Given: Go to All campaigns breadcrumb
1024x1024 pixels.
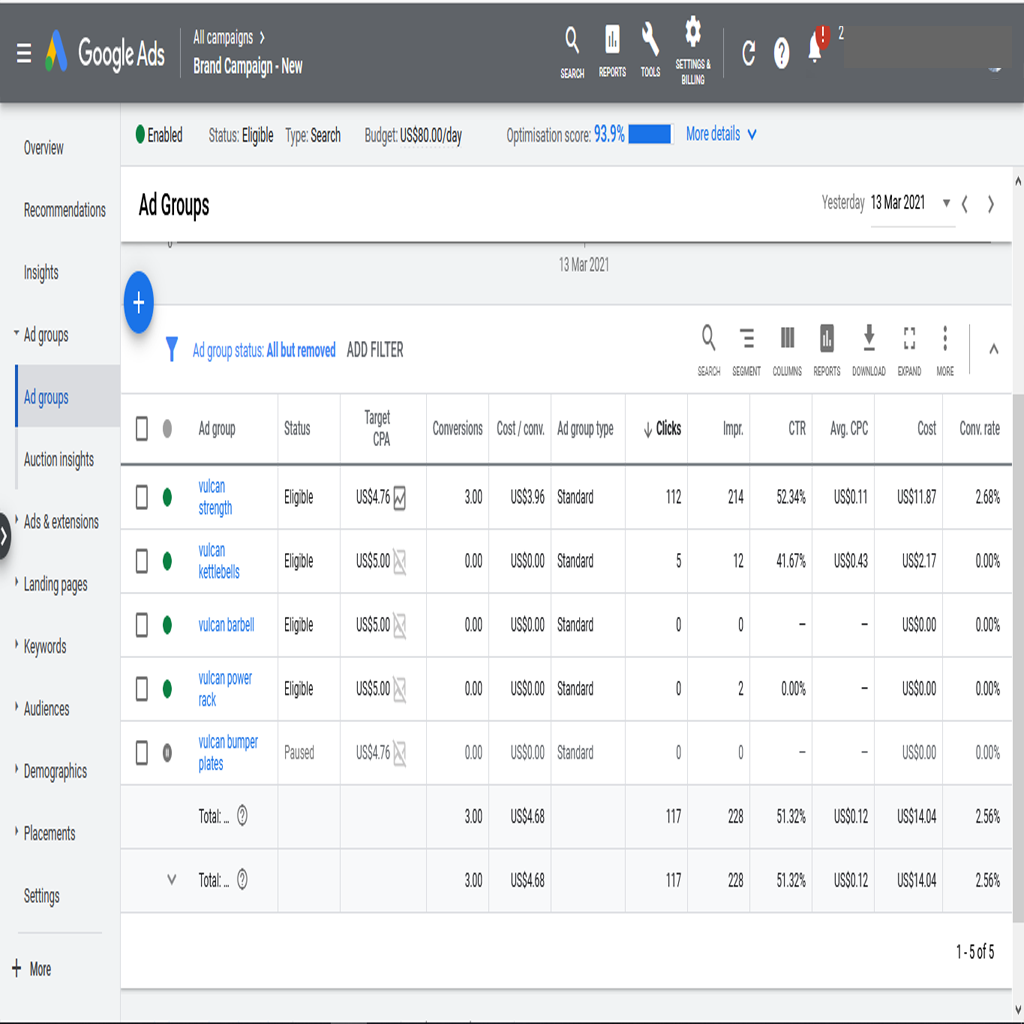Looking at the screenshot, I should tap(223, 37).
